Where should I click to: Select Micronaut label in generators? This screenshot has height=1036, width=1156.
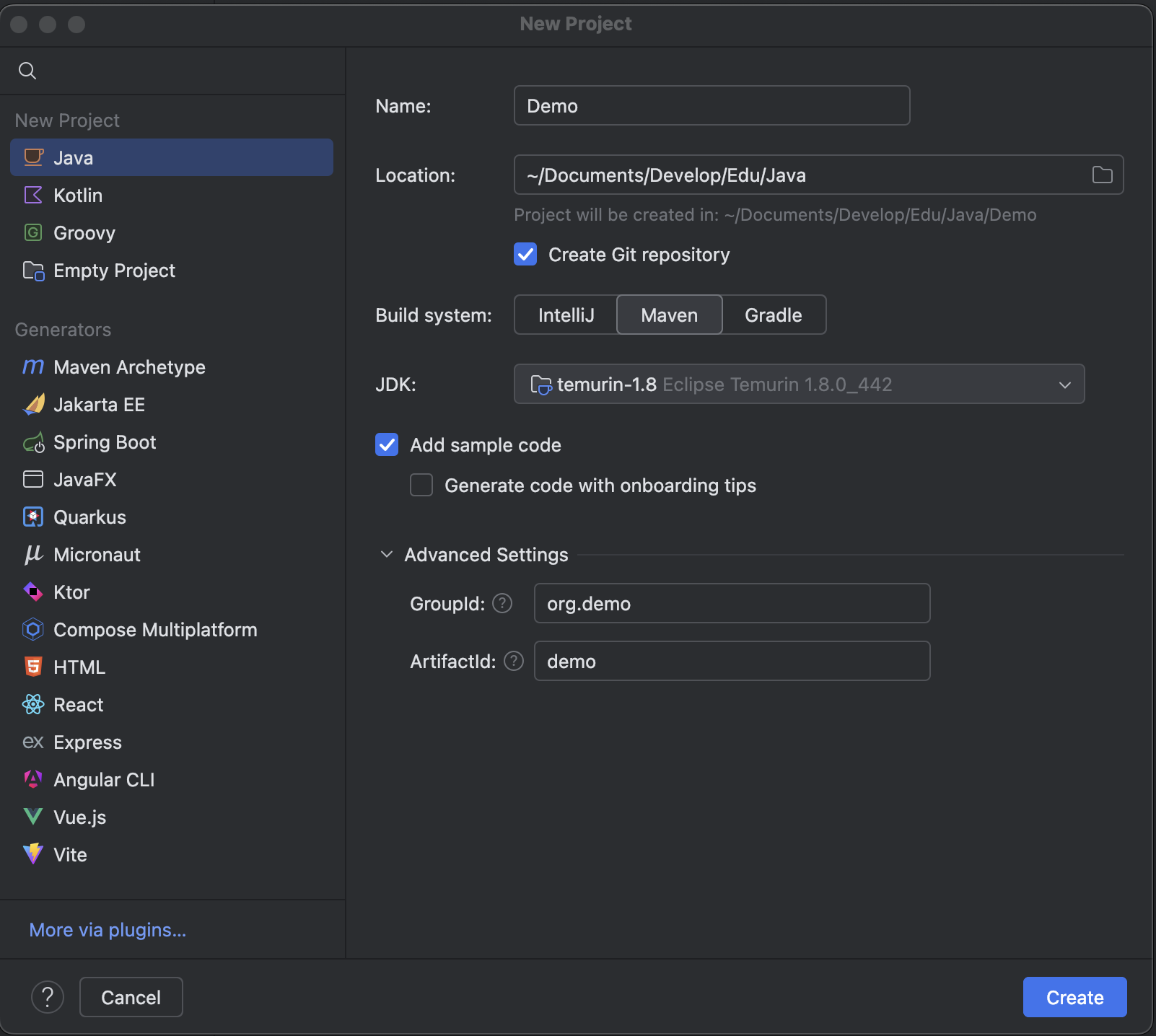(x=97, y=554)
